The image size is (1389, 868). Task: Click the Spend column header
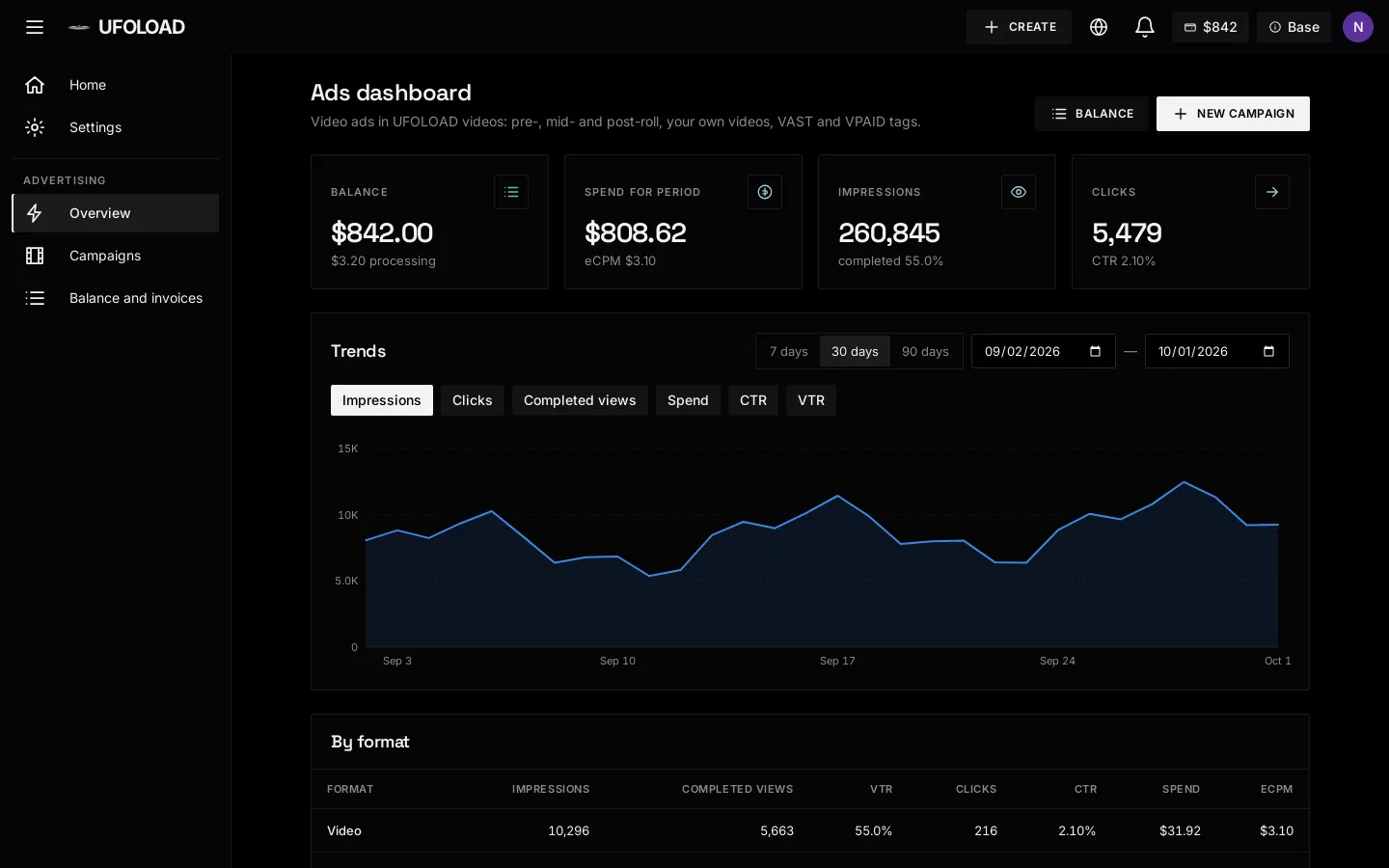tap(1181, 789)
